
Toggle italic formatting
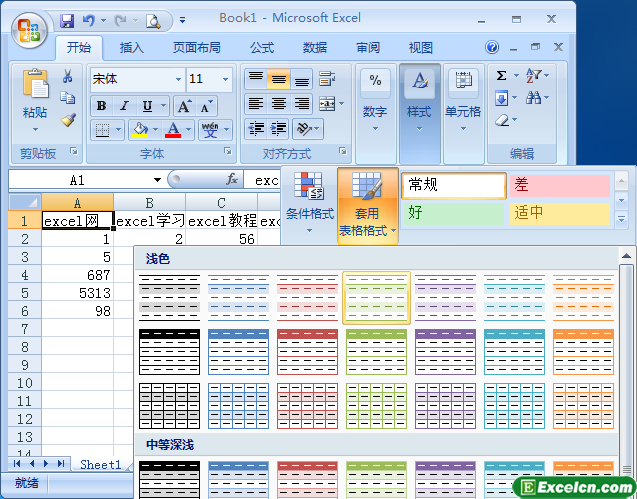(125, 106)
